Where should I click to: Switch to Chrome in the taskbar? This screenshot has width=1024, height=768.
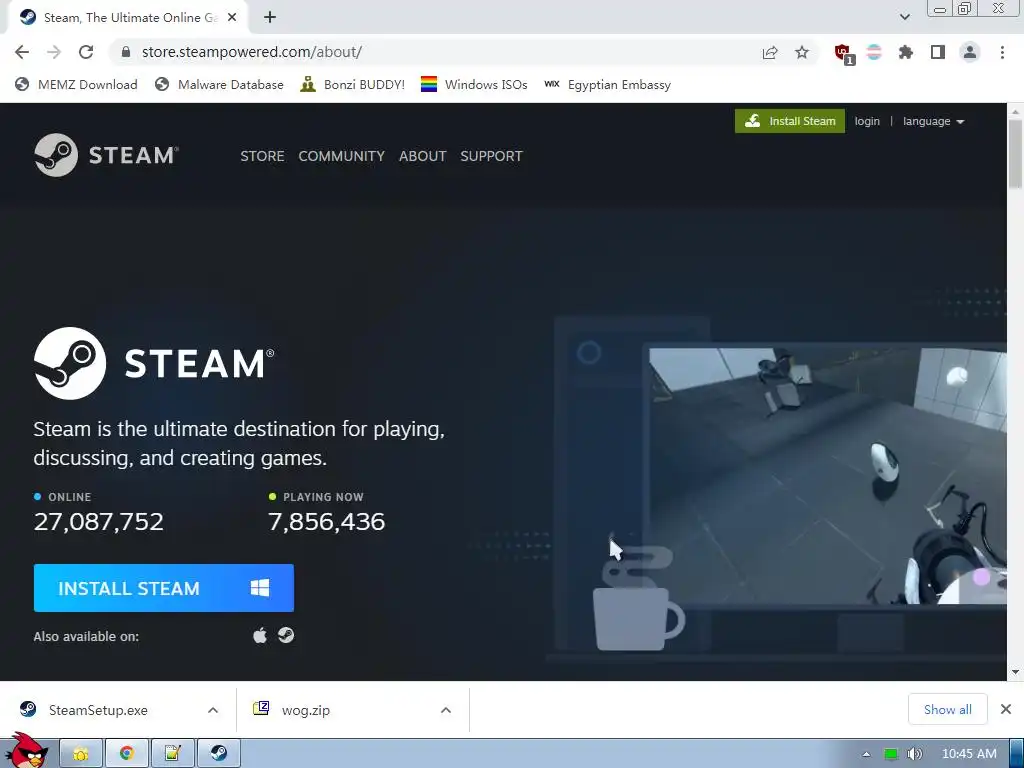127,754
